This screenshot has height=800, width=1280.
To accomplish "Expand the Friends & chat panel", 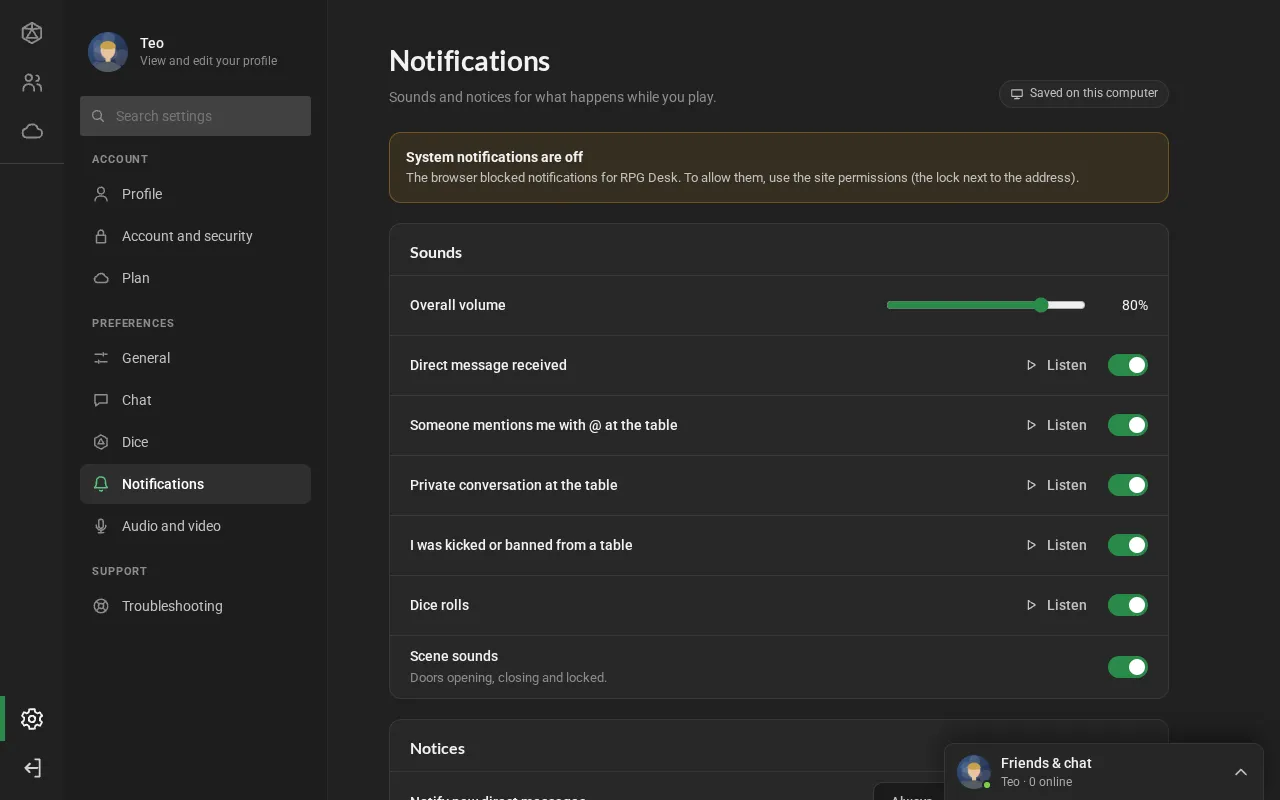I will click(x=1241, y=772).
